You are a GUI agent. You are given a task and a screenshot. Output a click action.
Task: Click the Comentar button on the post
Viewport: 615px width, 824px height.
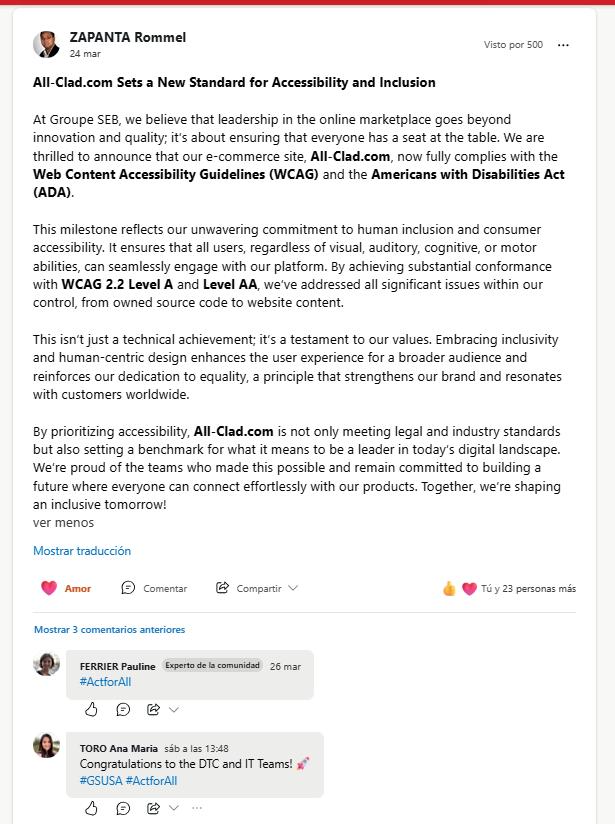click(154, 588)
